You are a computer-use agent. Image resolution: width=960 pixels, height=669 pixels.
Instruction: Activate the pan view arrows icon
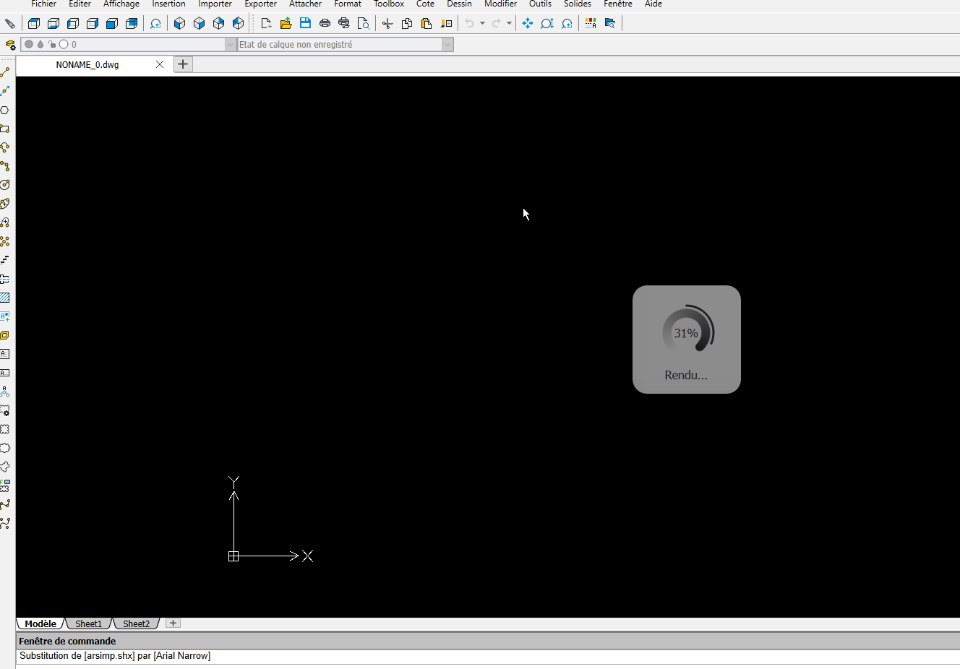pyautogui.click(x=527, y=24)
